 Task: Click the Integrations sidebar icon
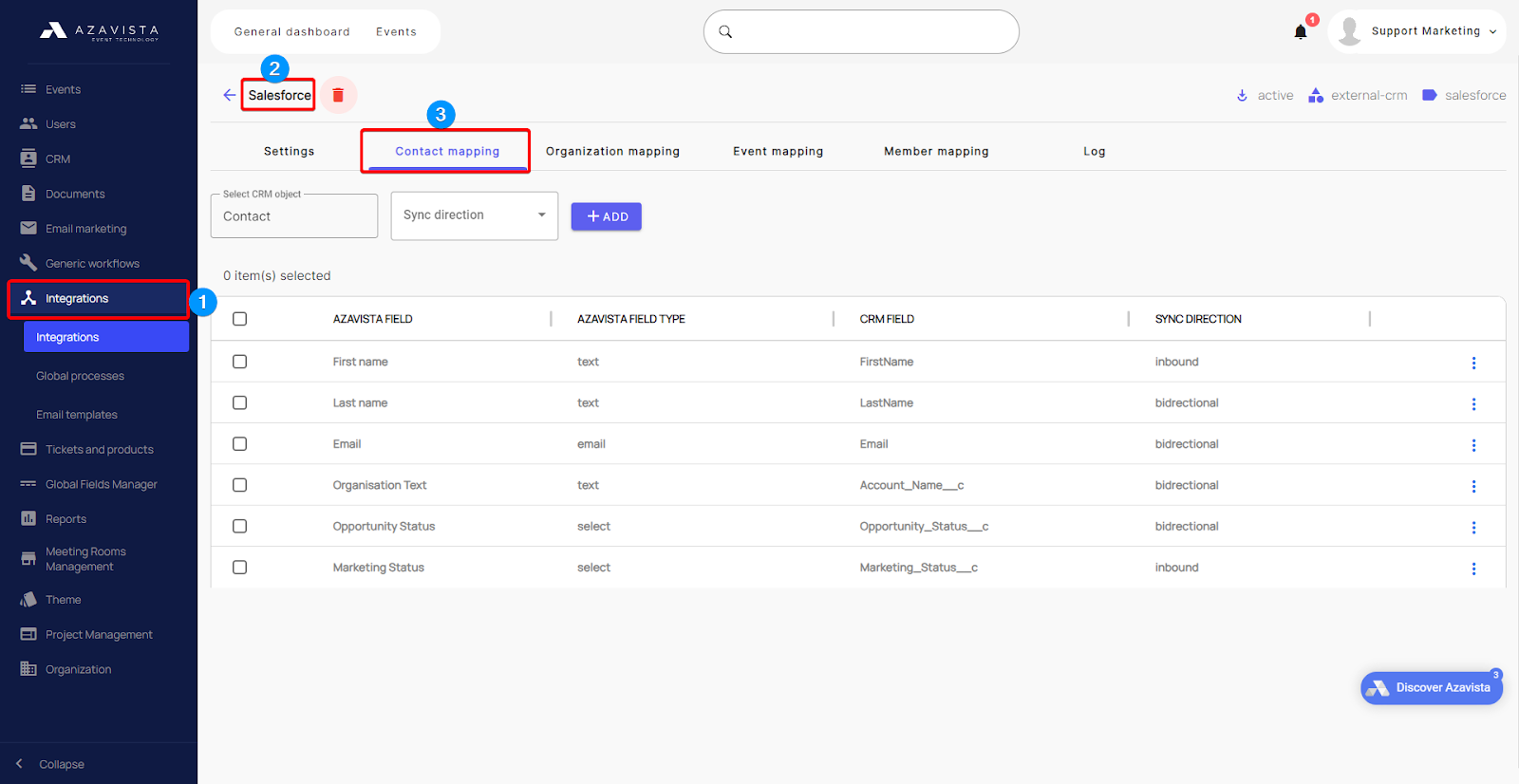click(x=28, y=298)
